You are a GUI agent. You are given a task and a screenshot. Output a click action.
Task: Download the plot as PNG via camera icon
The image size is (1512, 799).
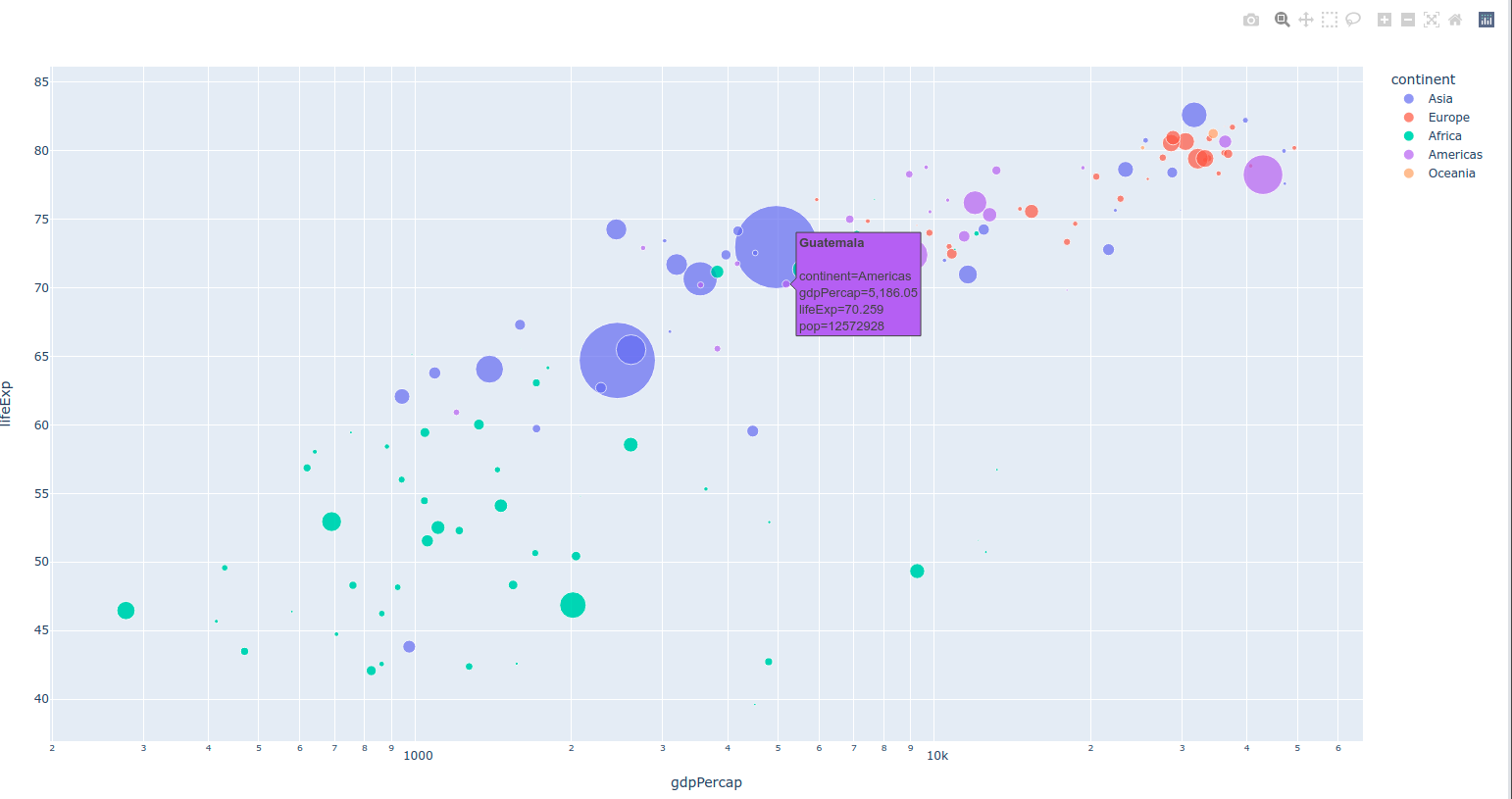tap(1251, 19)
